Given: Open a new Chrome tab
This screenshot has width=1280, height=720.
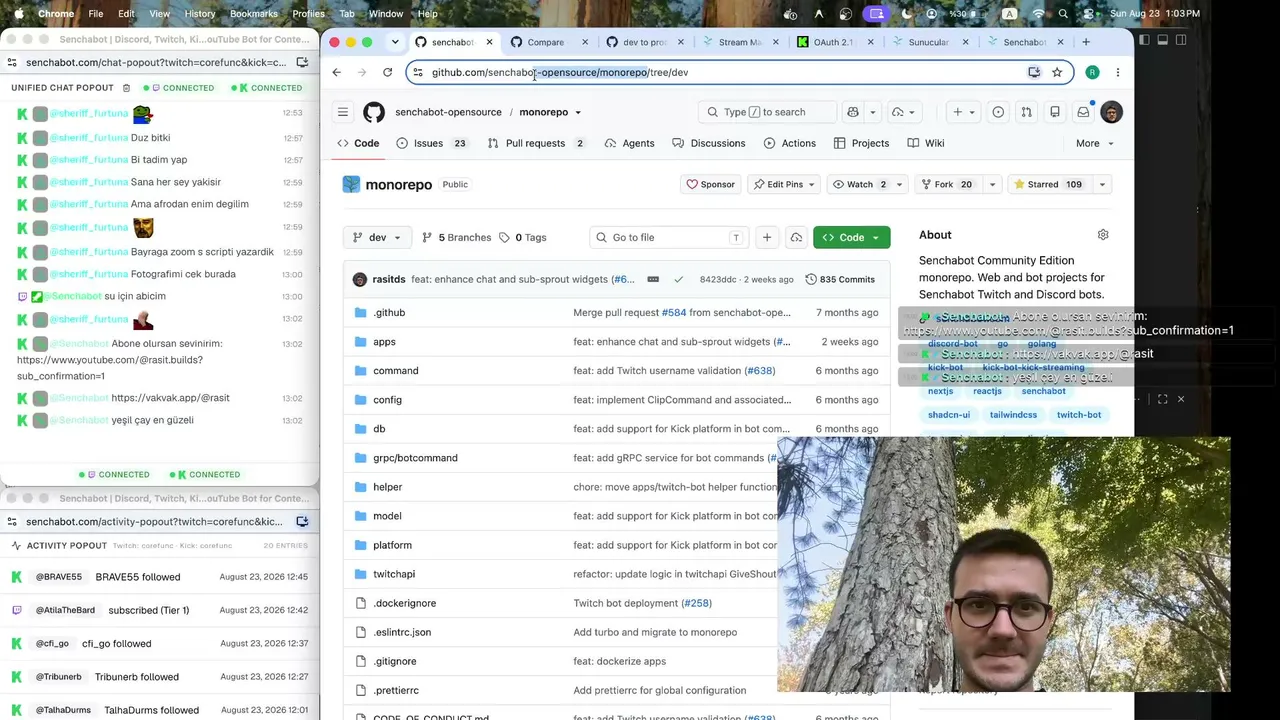Looking at the screenshot, I should 1086,42.
